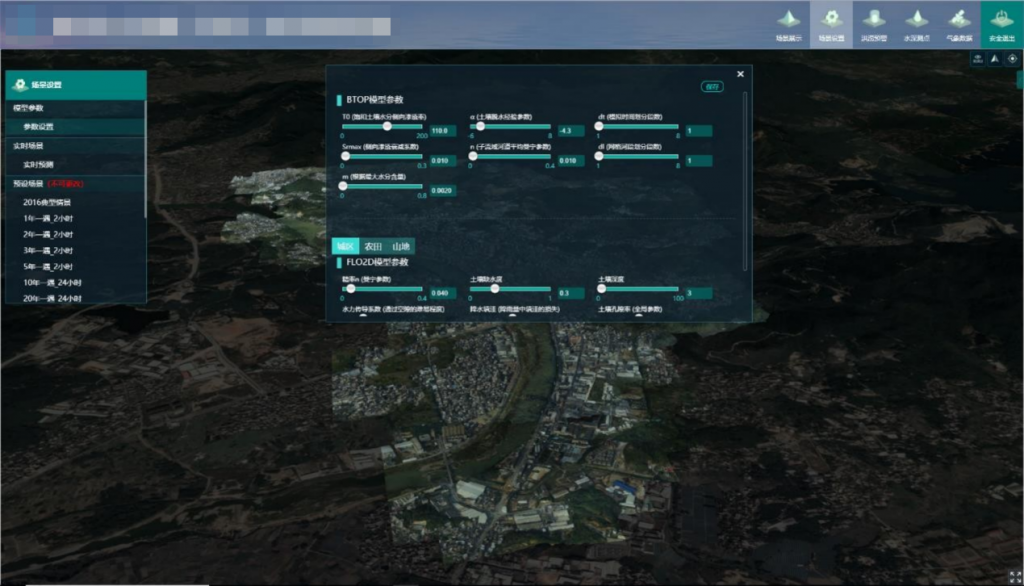Select 参数设置 in the sidebar
Screen dimensions: 1024x586
point(74,127)
